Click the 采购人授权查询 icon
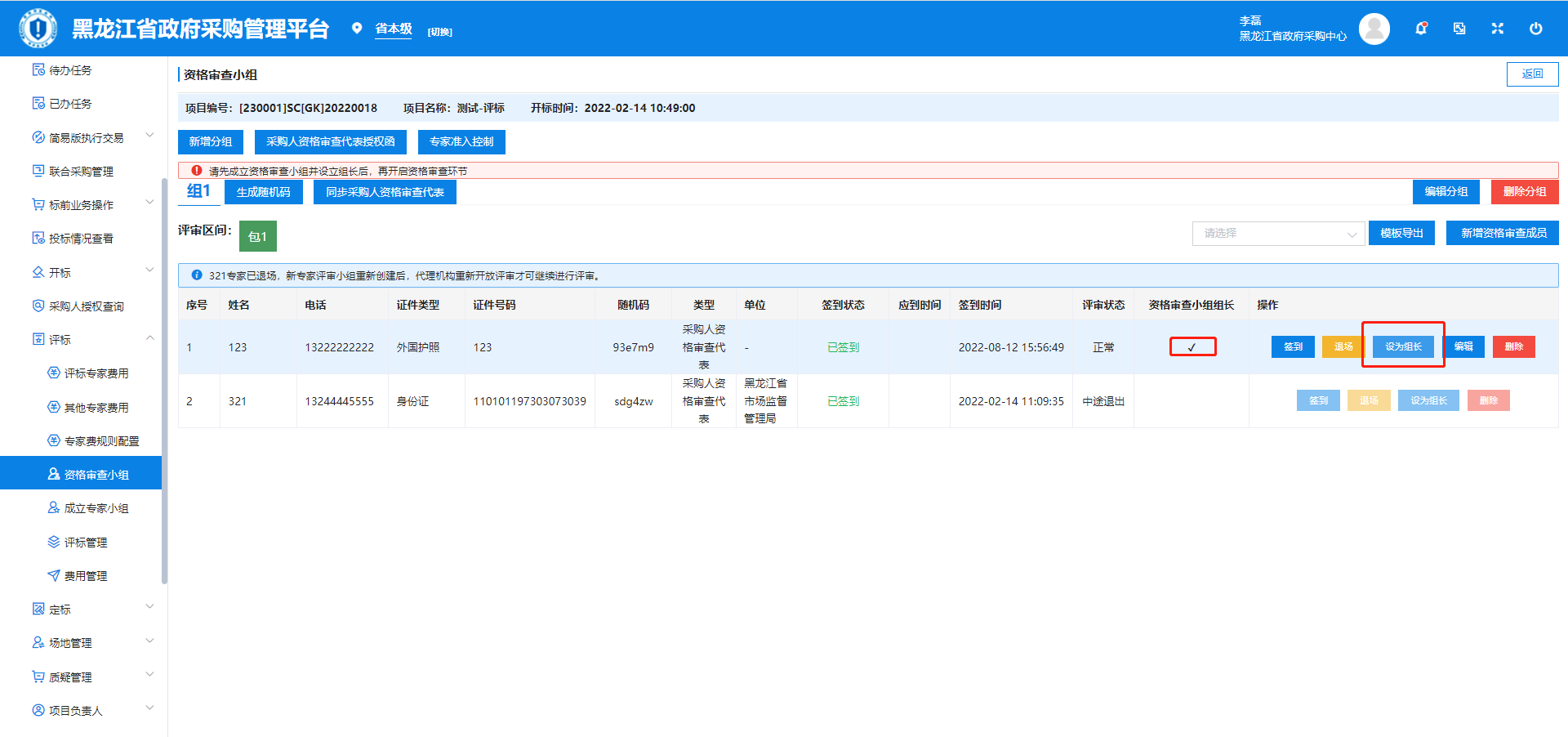Viewport: 1568px width, 737px height. (38, 306)
